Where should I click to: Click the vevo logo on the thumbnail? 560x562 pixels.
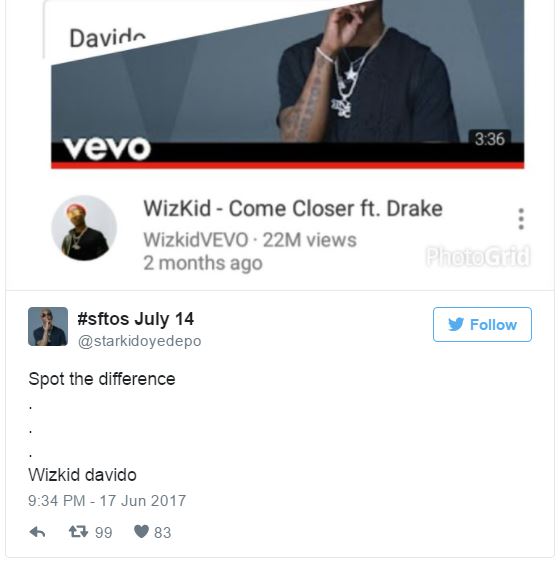point(107,148)
